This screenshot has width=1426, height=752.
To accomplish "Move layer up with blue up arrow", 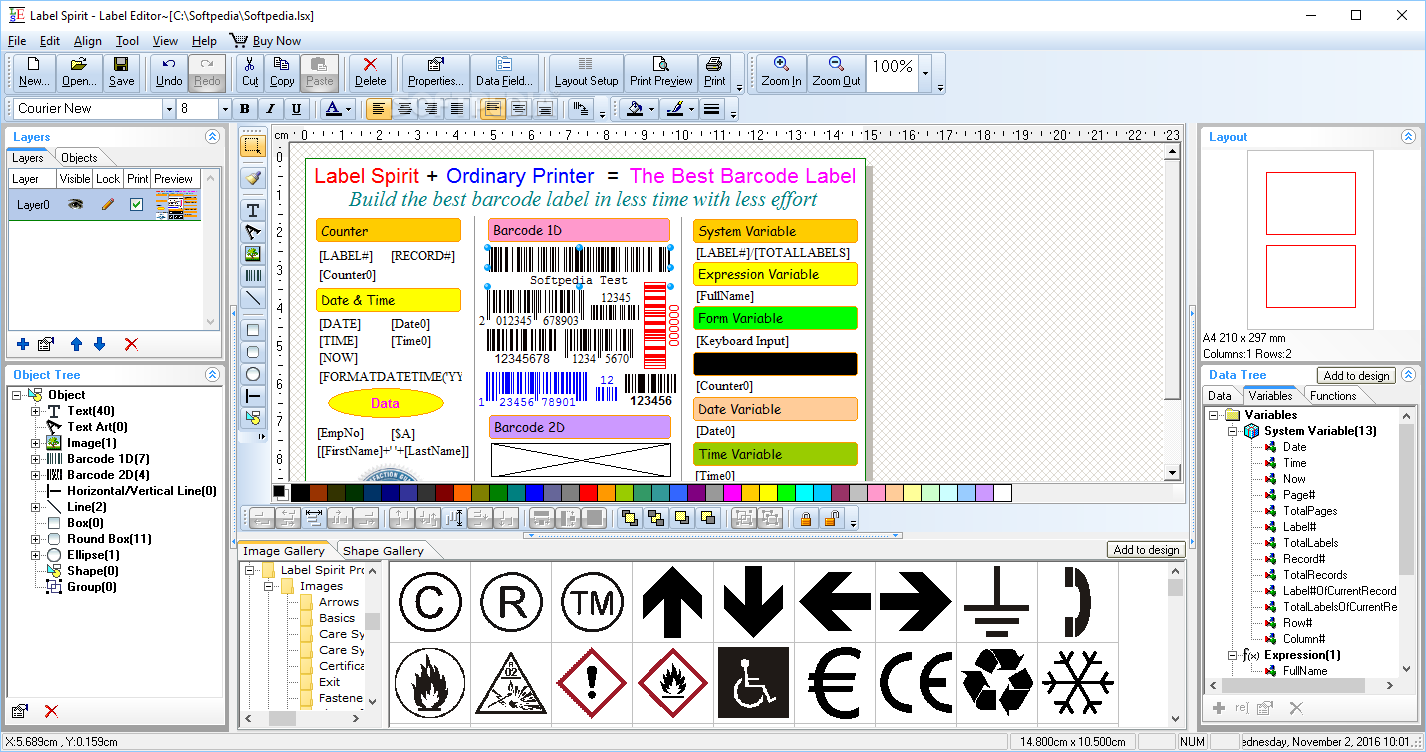I will (76, 344).
